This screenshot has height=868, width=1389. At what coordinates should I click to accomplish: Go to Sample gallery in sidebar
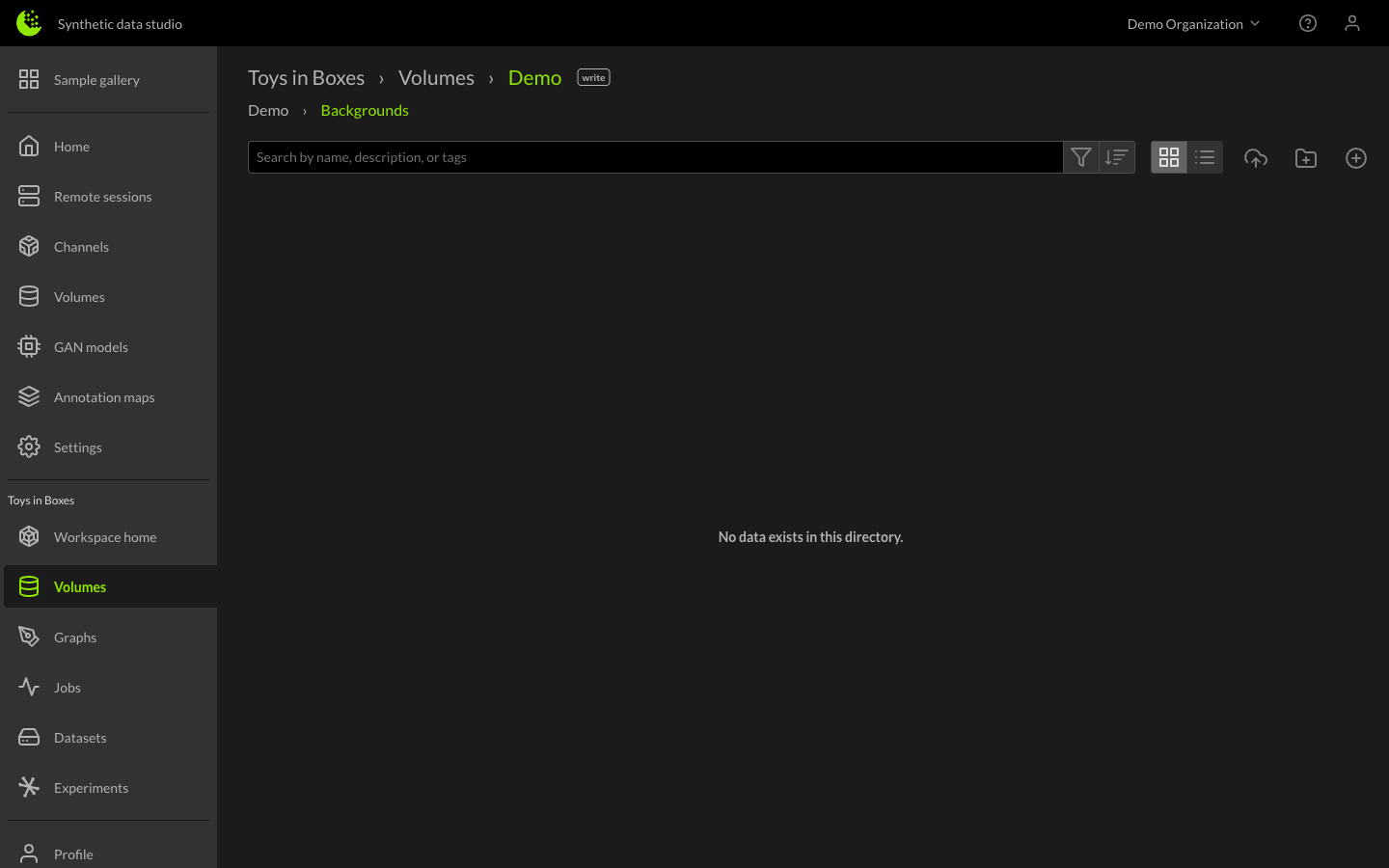[x=96, y=79]
